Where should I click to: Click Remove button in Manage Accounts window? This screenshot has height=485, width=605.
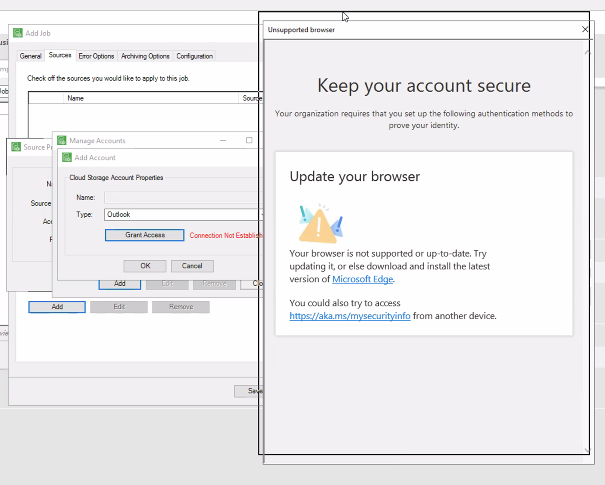click(x=215, y=284)
